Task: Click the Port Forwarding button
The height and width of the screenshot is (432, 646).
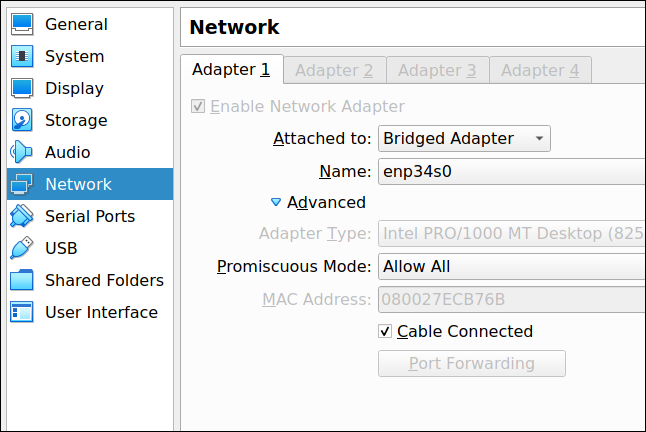Action: [x=472, y=363]
